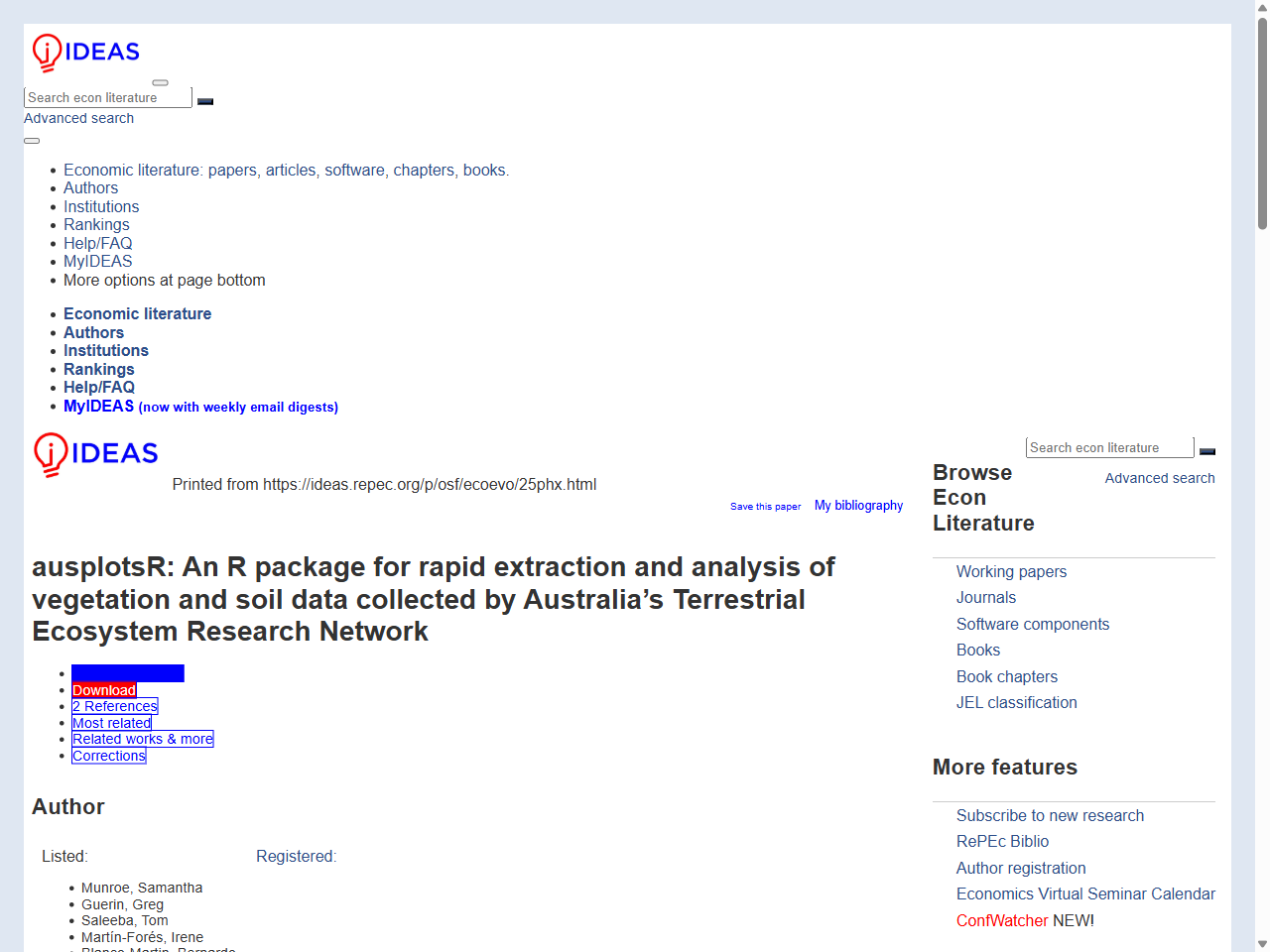Browse Working papers in the sidebar

(1011, 571)
